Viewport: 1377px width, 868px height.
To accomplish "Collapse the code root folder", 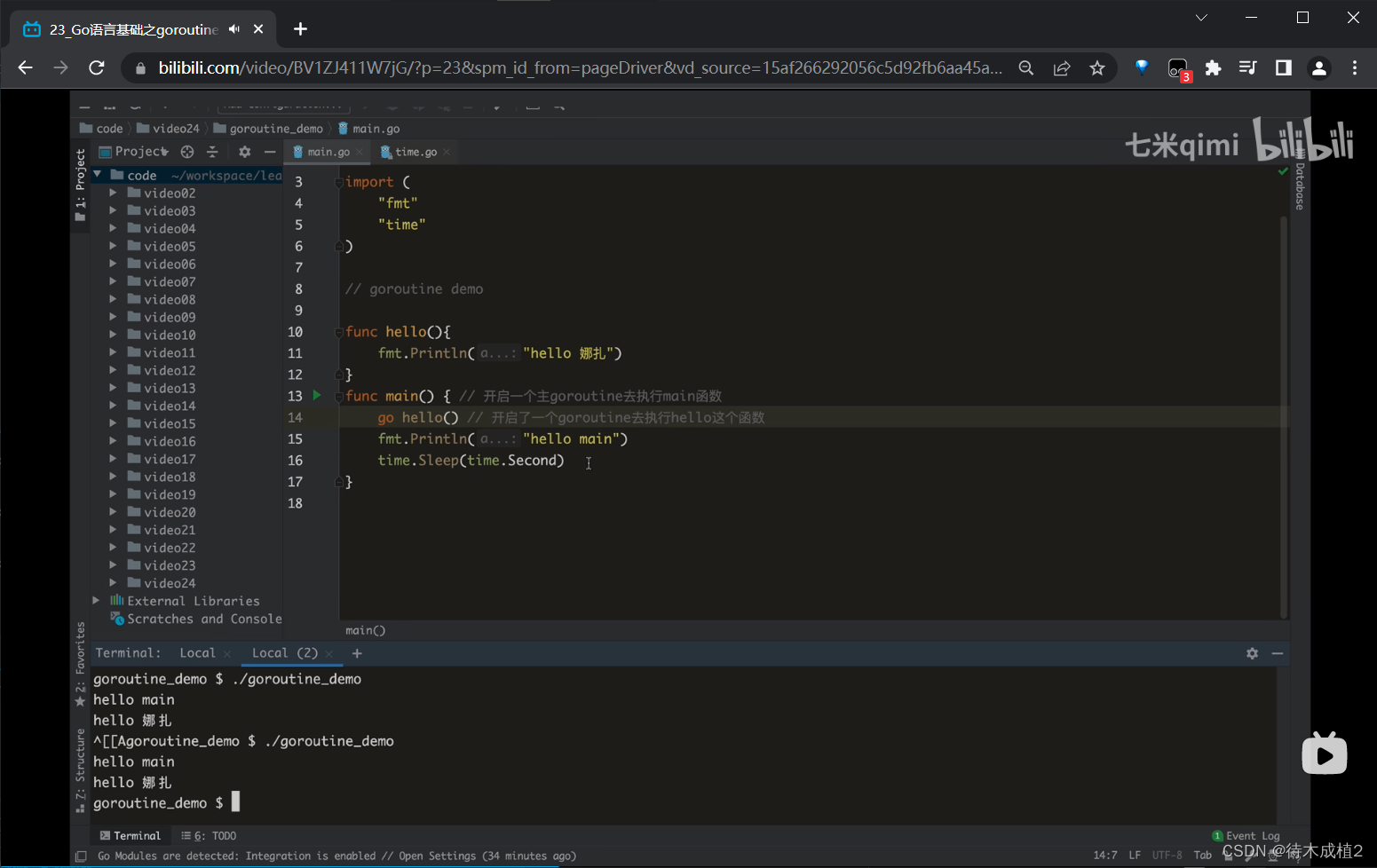I will click(98, 175).
